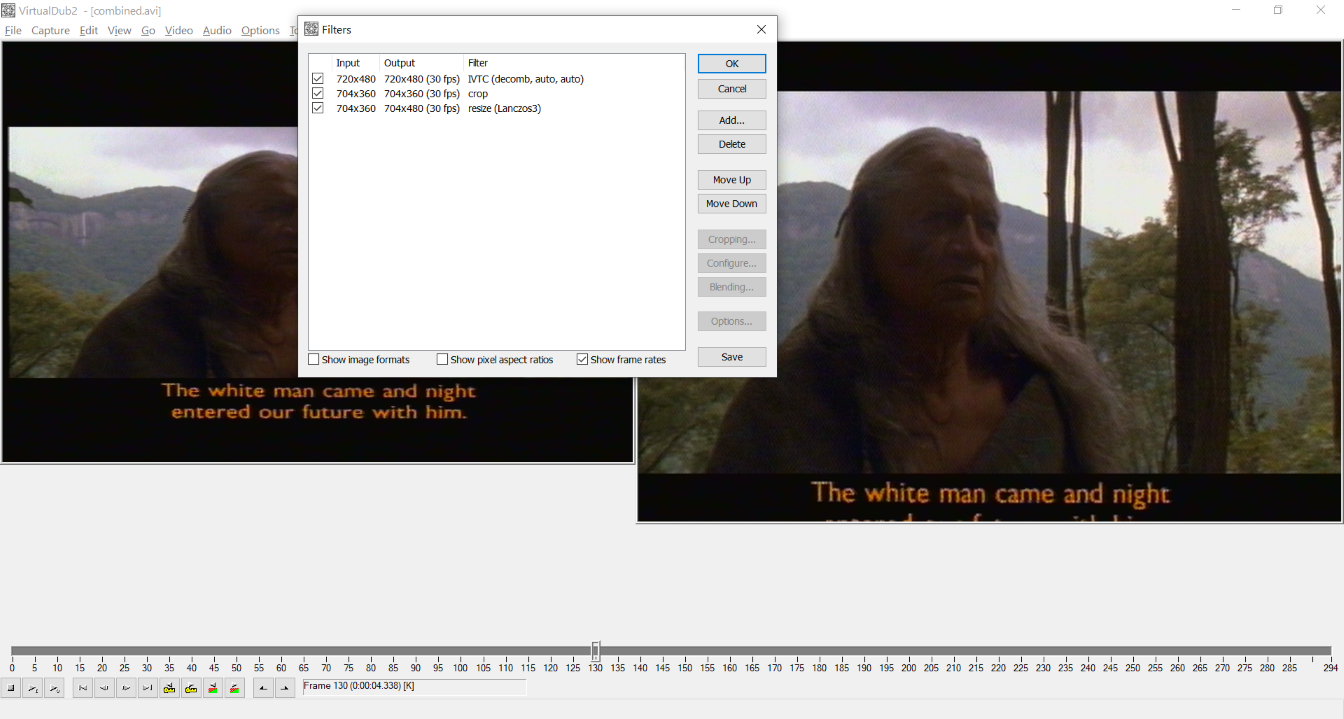Delete the selected filter
The height and width of the screenshot is (719, 1344).
[x=732, y=144]
